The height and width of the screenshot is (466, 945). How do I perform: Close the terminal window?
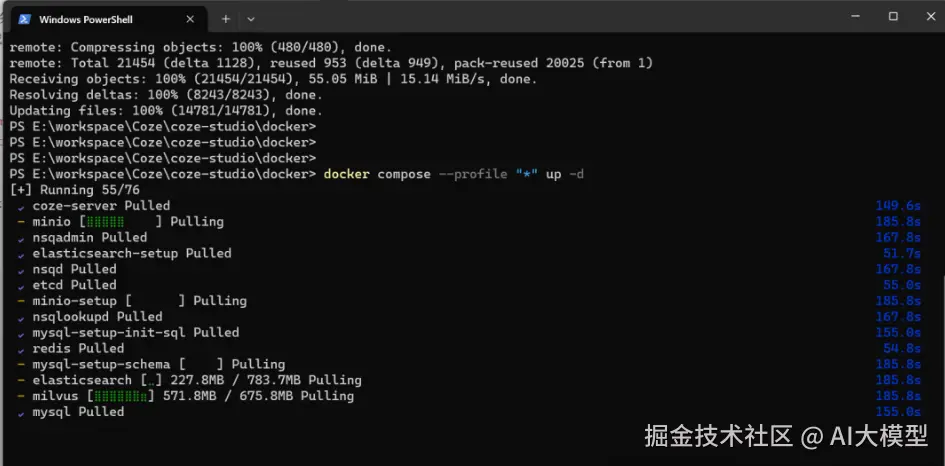click(x=931, y=17)
